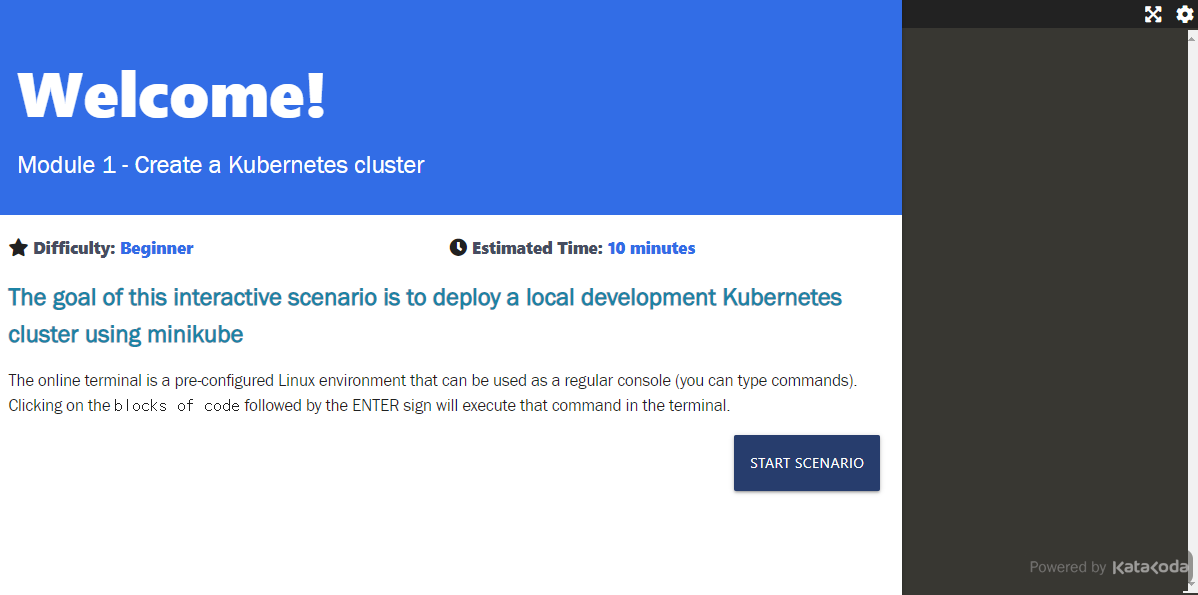Click the 'blocks of code' inline code text
The width and height of the screenshot is (1198, 595).
click(177, 406)
